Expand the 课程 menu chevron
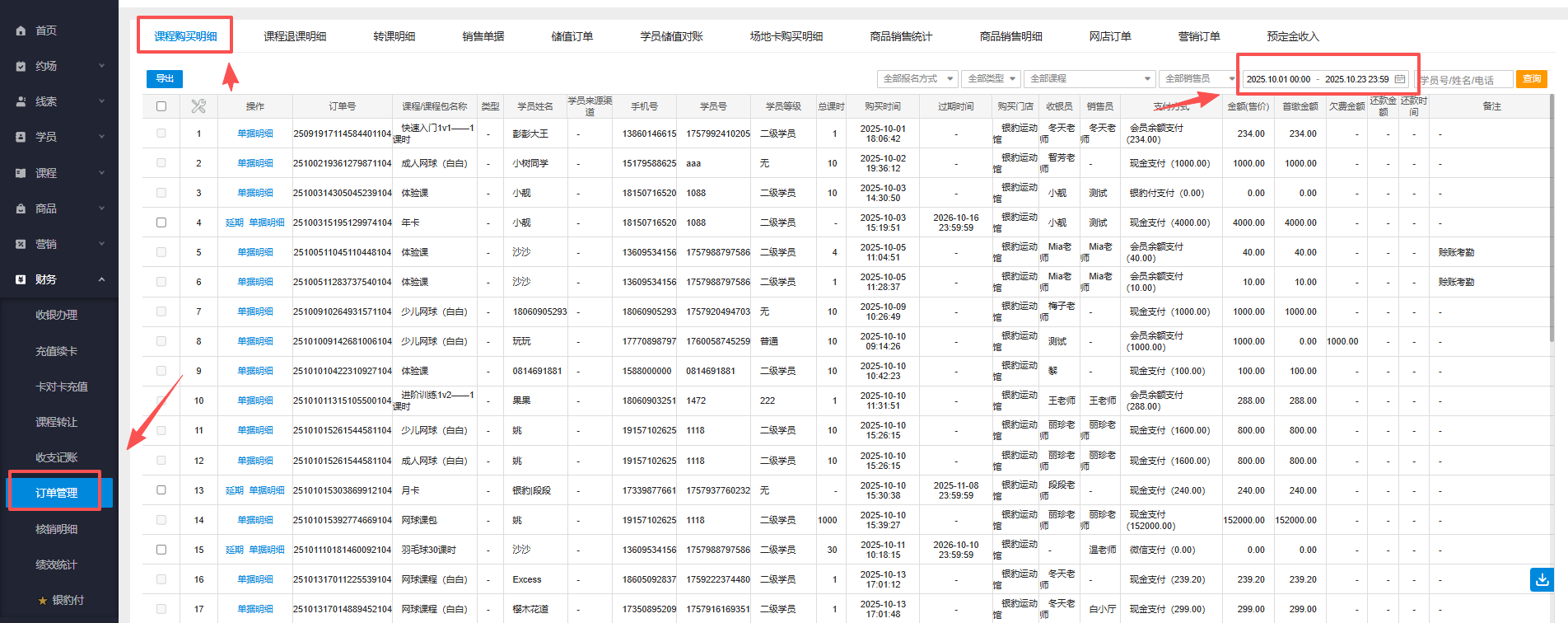This screenshot has width=1568, height=623. 102,173
